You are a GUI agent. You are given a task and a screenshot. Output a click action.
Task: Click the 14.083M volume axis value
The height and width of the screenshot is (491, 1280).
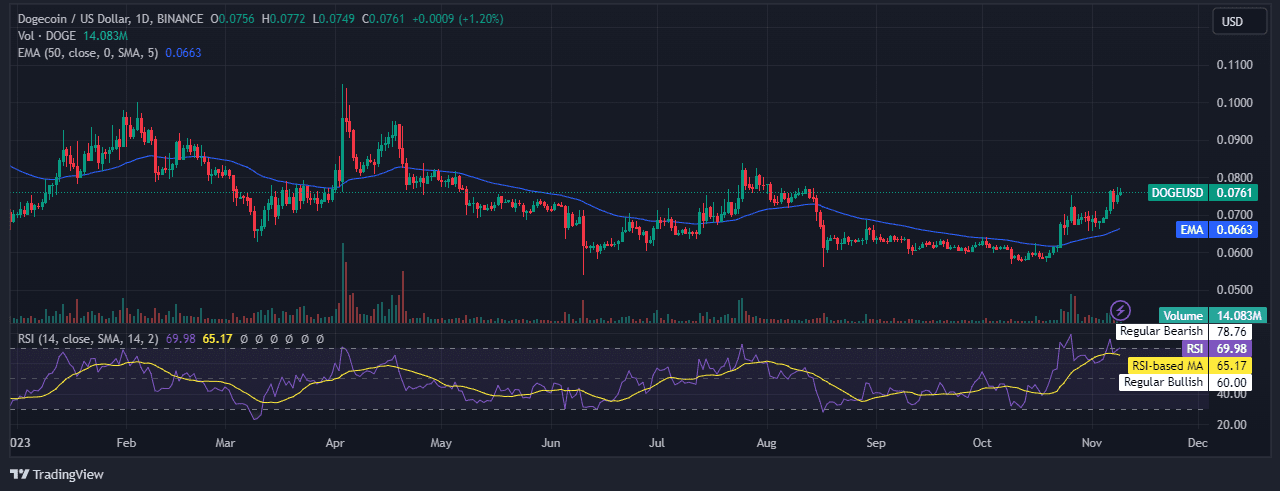tap(1238, 315)
